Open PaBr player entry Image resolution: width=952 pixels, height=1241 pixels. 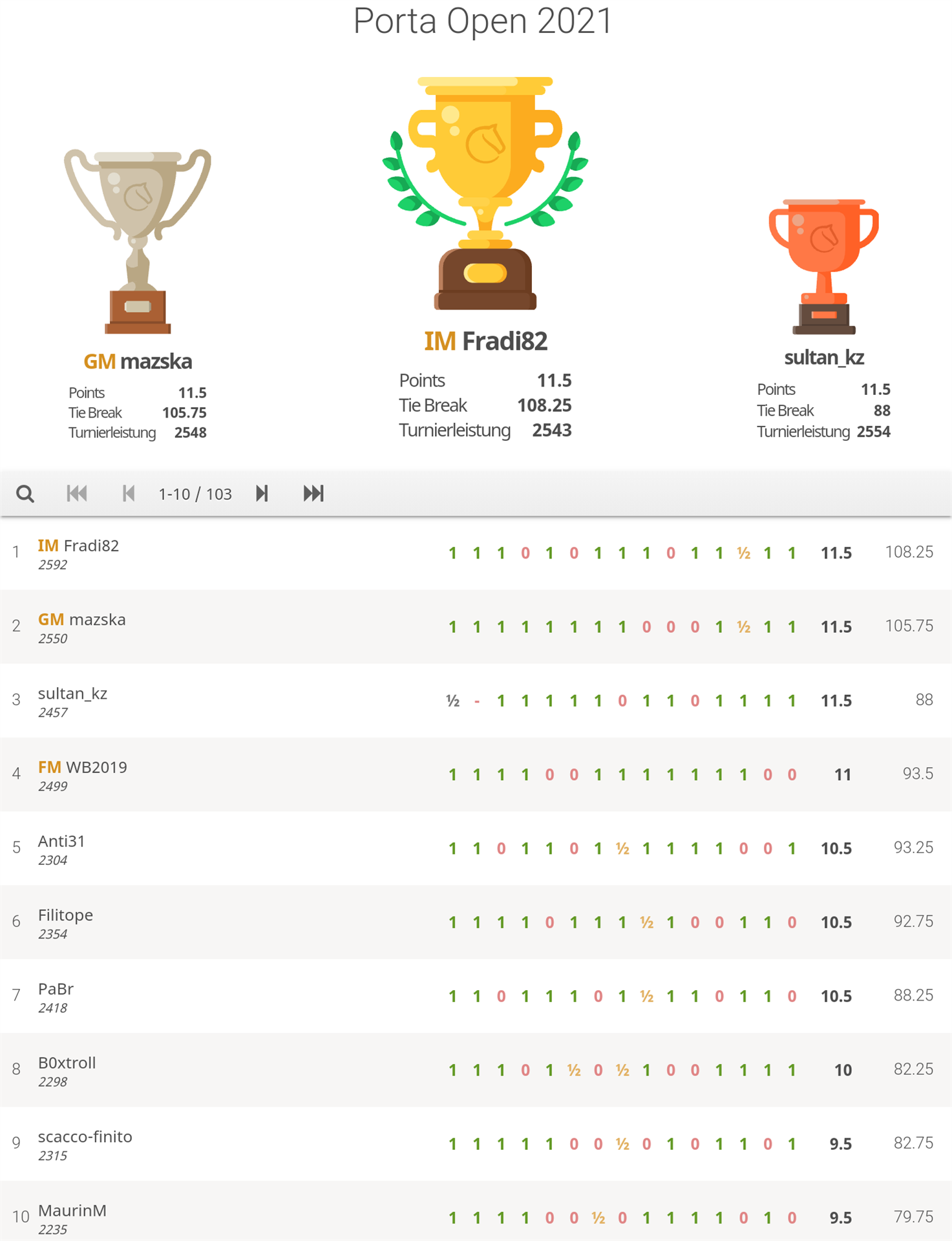(56, 989)
